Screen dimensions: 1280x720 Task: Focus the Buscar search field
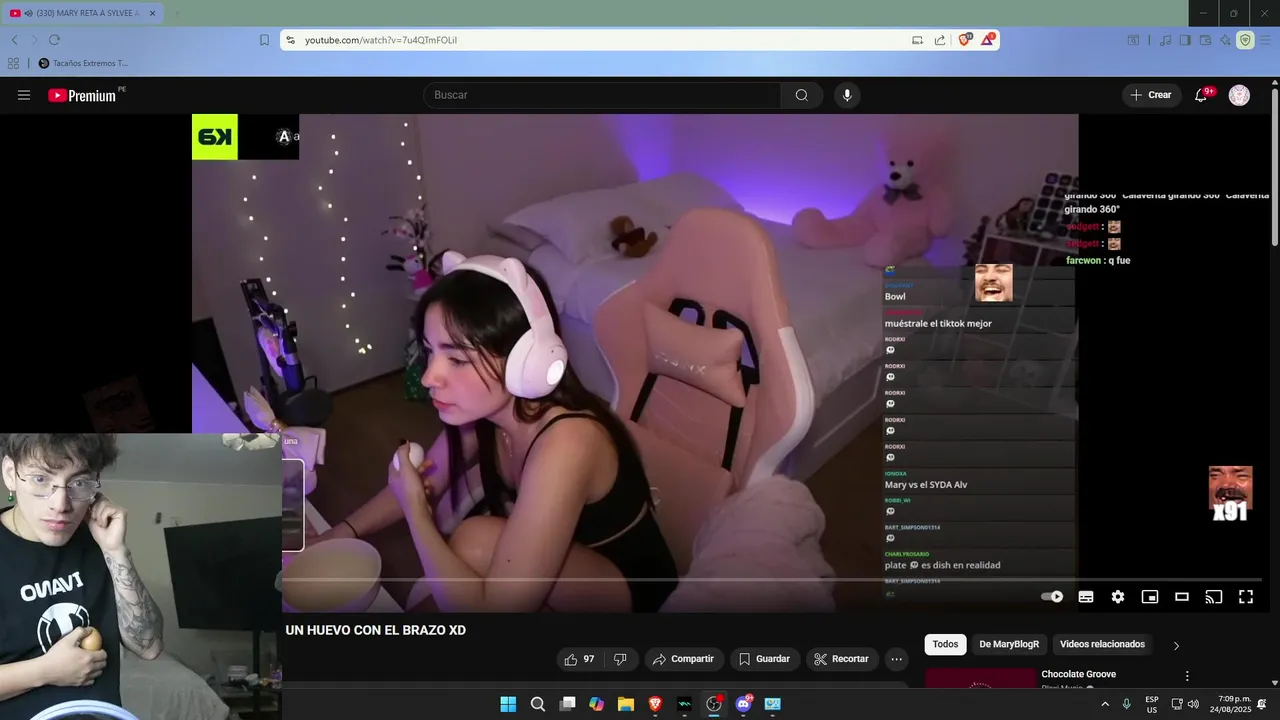click(x=602, y=95)
